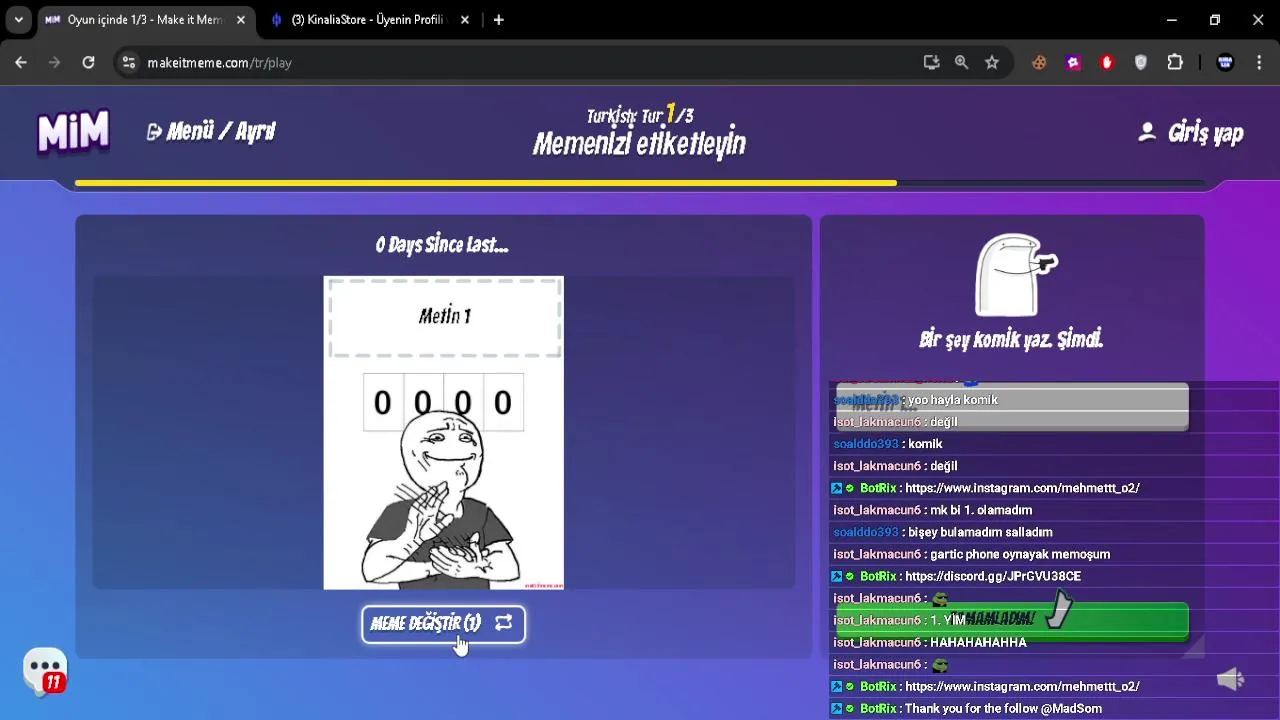Open chat bubble with 11 badge
Image resolution: width=1280 pixels, height=720 pixels.
point(46,671)
